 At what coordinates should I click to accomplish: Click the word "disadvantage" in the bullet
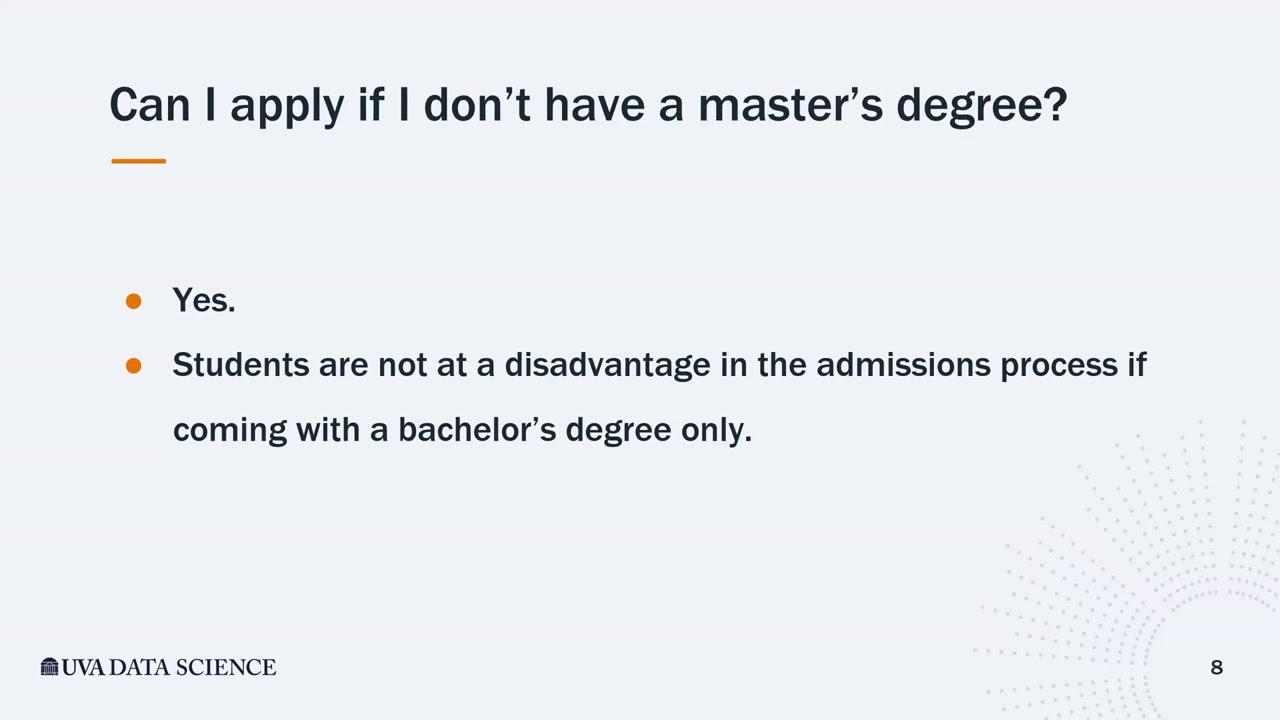click(x=607, y=366)
